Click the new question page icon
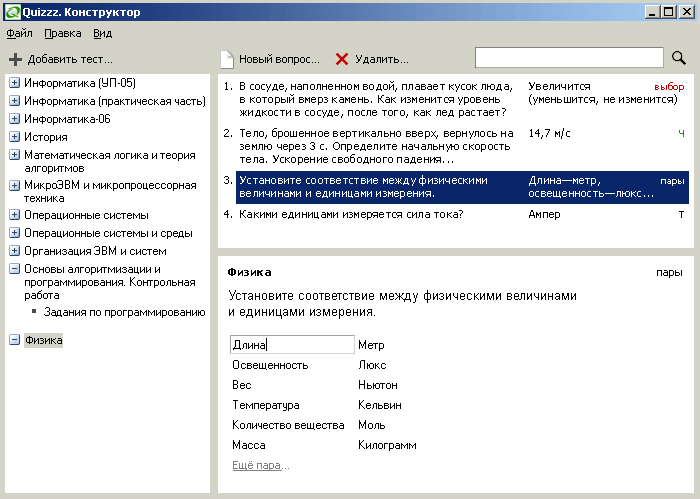The height and width of the screenshot is (499, 700). [x=227, y=59]
